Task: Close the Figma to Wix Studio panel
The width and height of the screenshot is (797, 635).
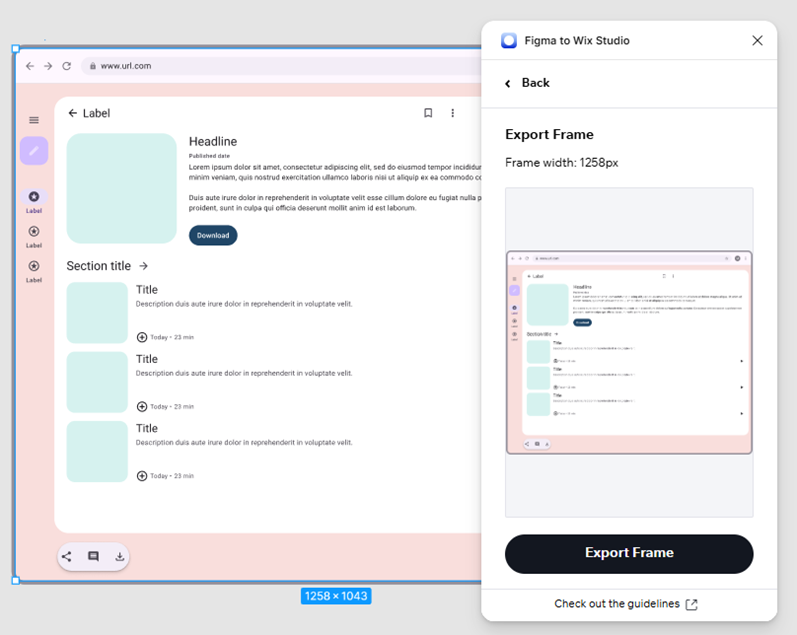Action: click(757, 41)
